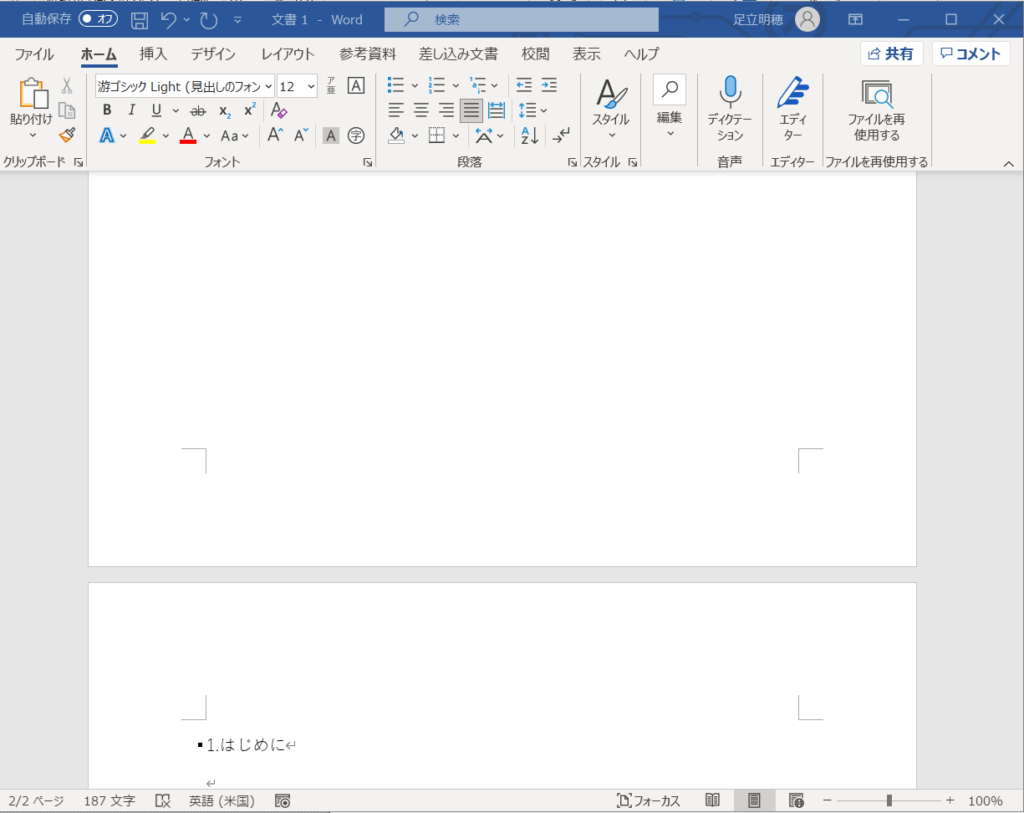Image resolution: width=1024 pixels, height=813 pixels.
Task: Click the Sort A-Z icon
Action: tap(530, 135)
